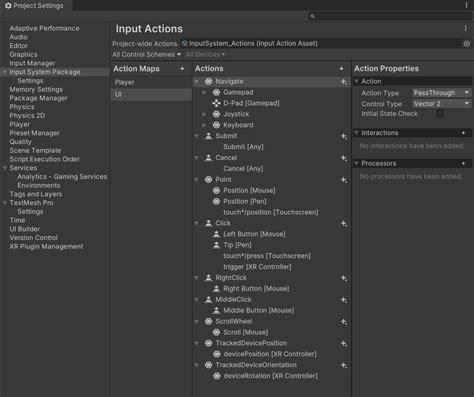Select the UI action map
Image resolution: width=474 pixels, height=397 pixels.
pos(151,95)
